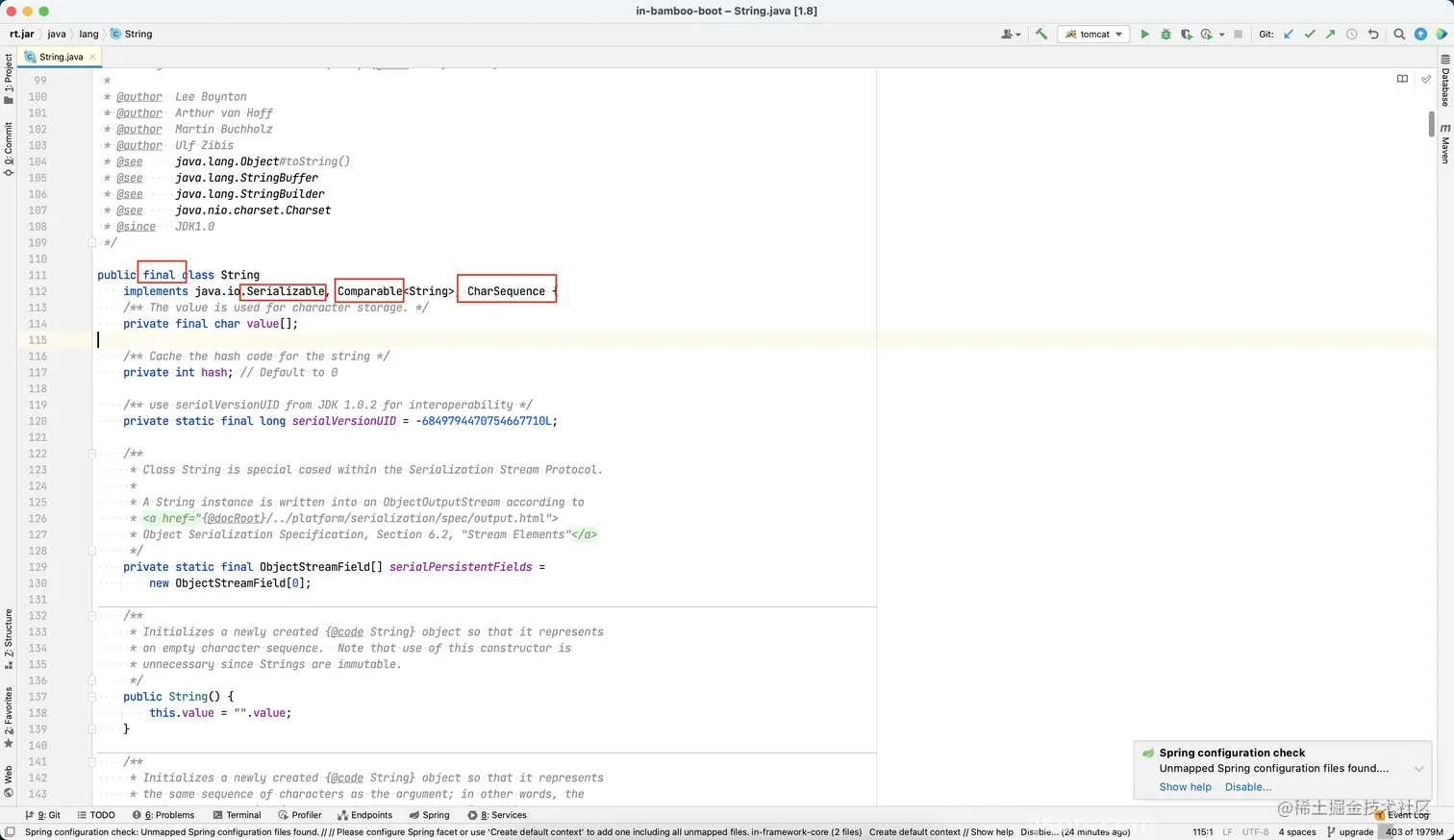Open Git Show History clock icon
Image resolution: width=1454 pixels, height=840 pixels.
pyautogui.click(x=1352, y=34)
